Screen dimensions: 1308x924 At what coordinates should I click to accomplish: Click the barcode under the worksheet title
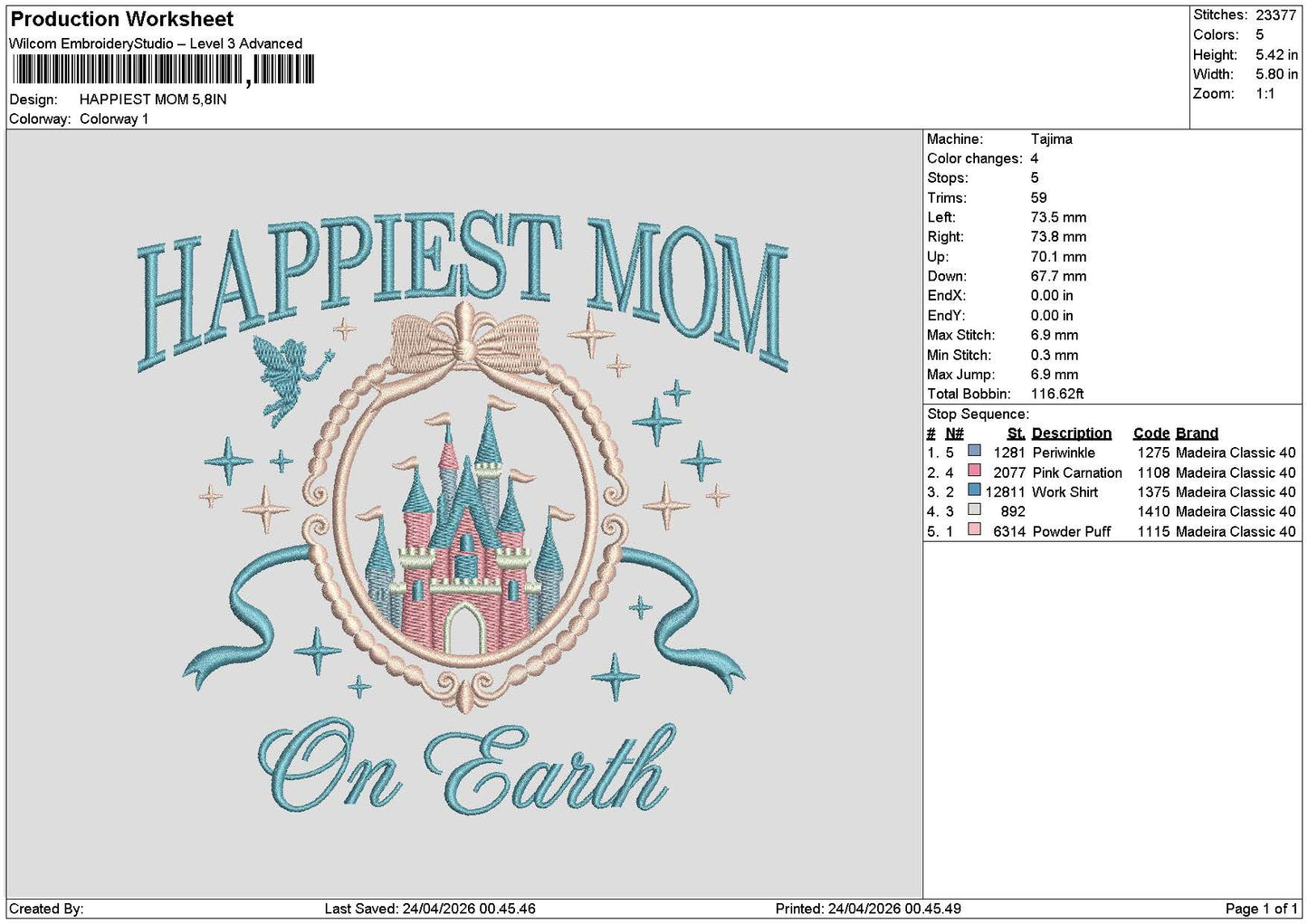[x=164, y=70]
